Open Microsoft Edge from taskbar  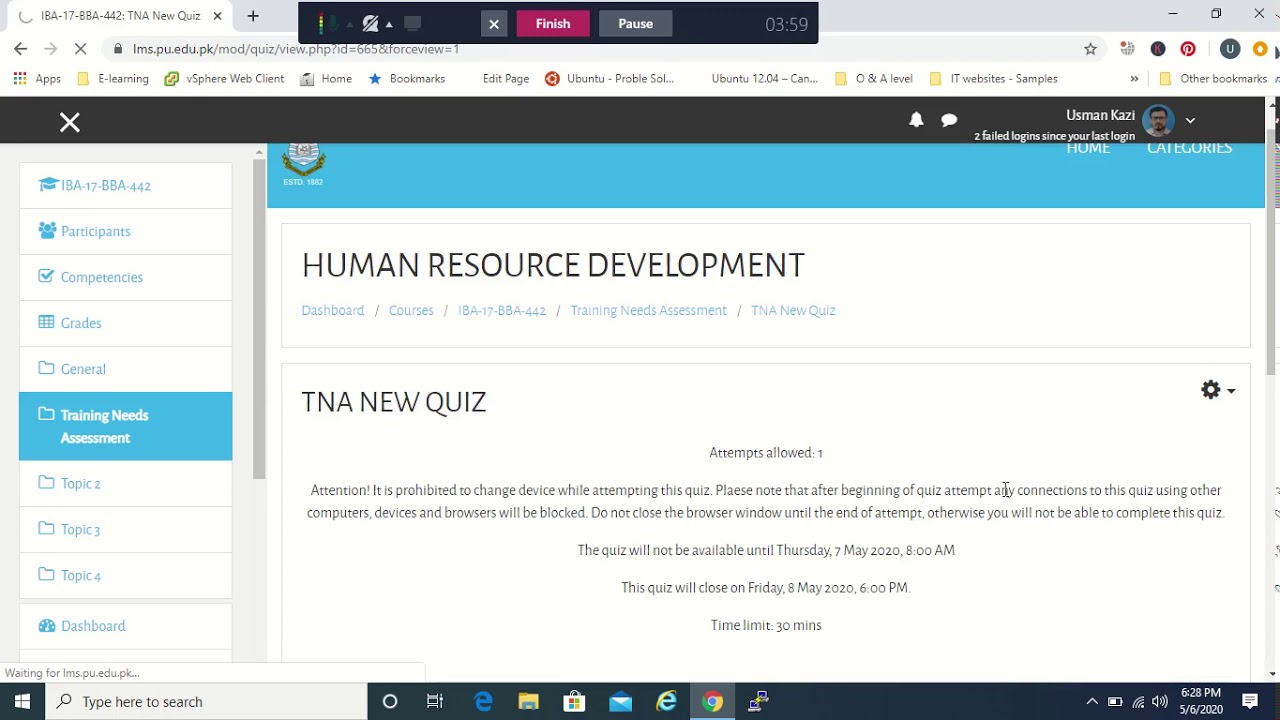[x=483, y=701]
